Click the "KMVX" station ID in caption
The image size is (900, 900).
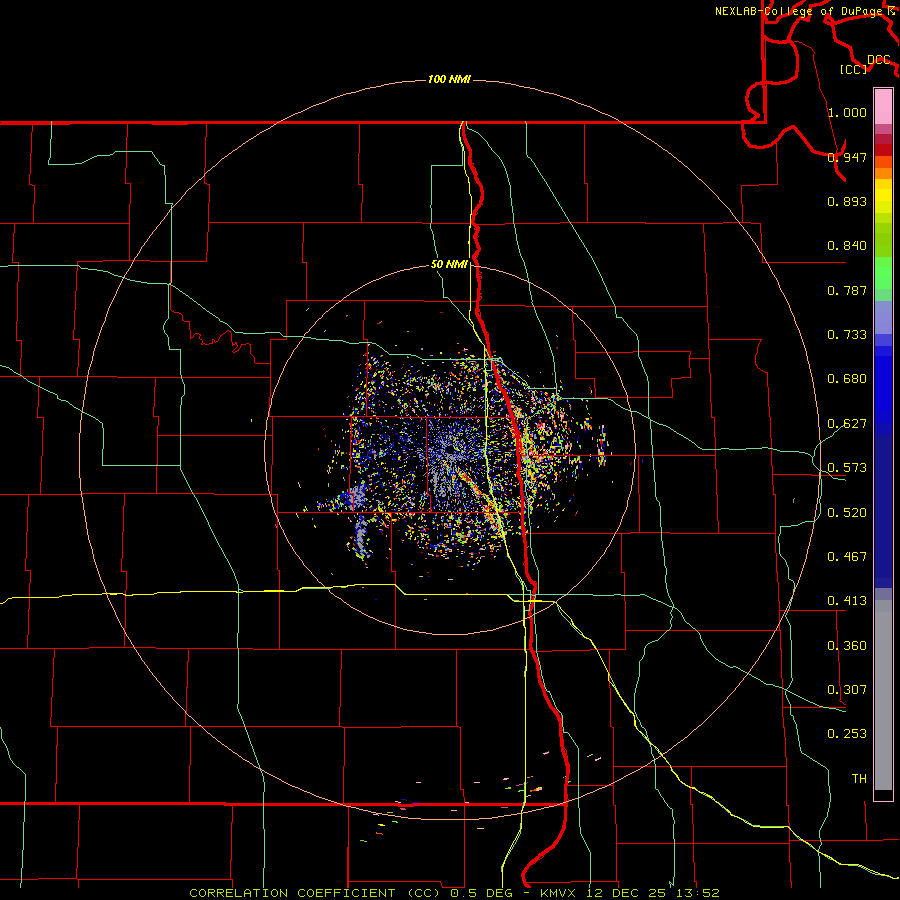click(x=560, y=893)
